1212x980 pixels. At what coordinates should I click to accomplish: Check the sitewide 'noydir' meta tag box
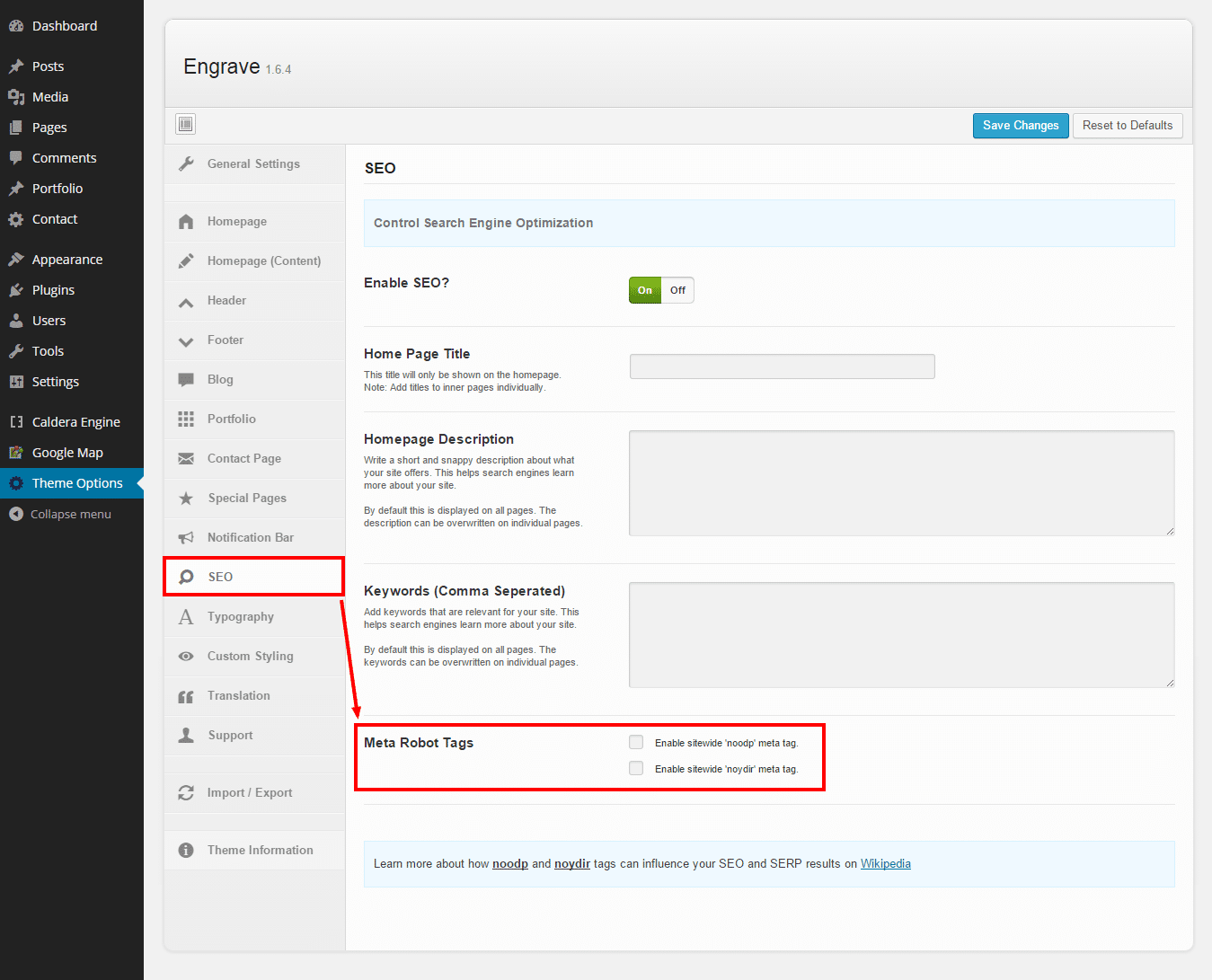tap(636, 768)
